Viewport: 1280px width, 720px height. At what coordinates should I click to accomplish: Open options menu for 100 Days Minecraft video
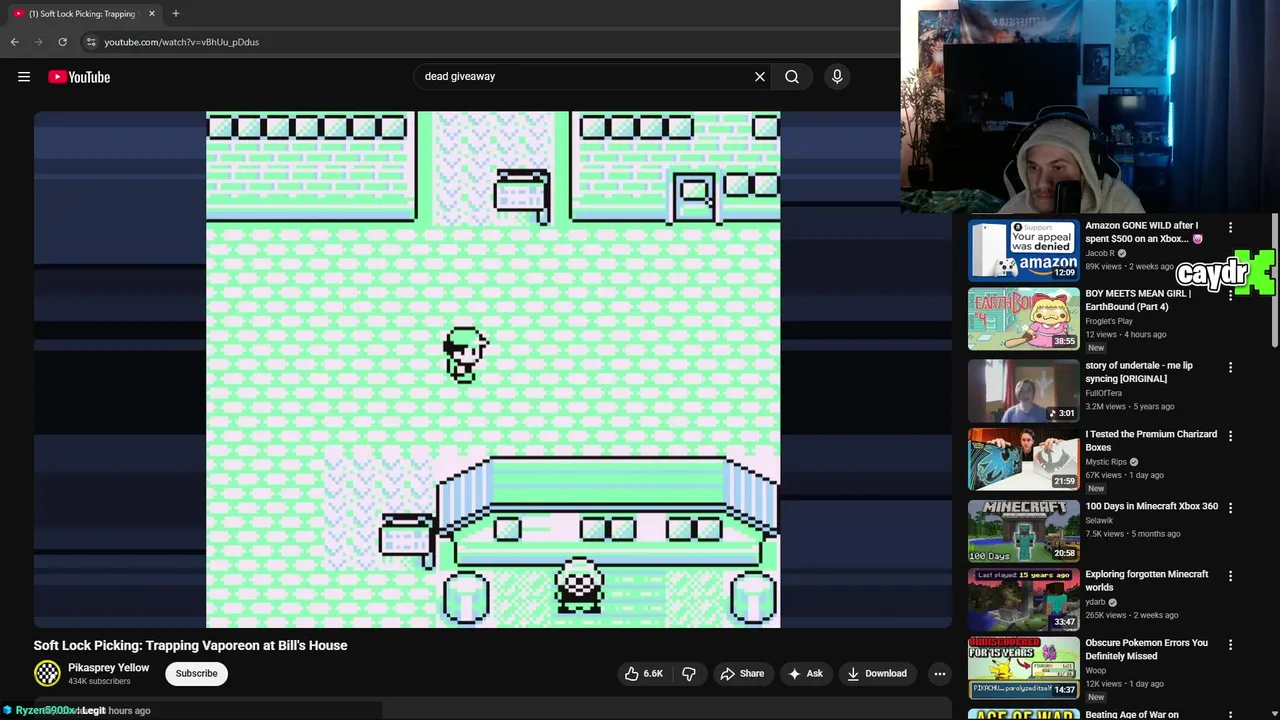click(1230, 507)
